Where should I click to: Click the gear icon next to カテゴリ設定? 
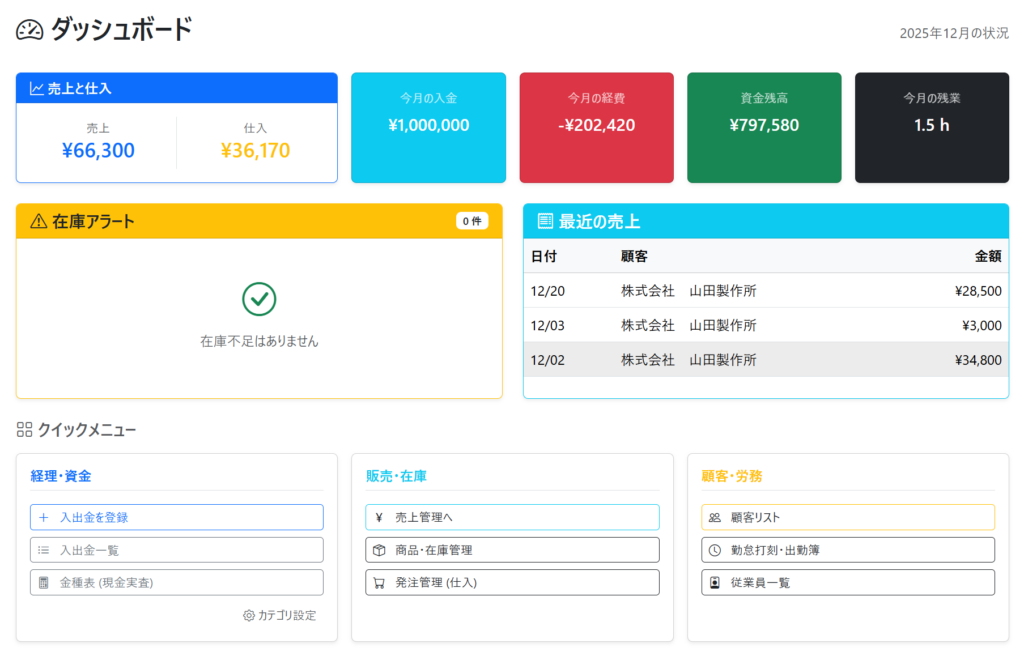tap(249, 615)
